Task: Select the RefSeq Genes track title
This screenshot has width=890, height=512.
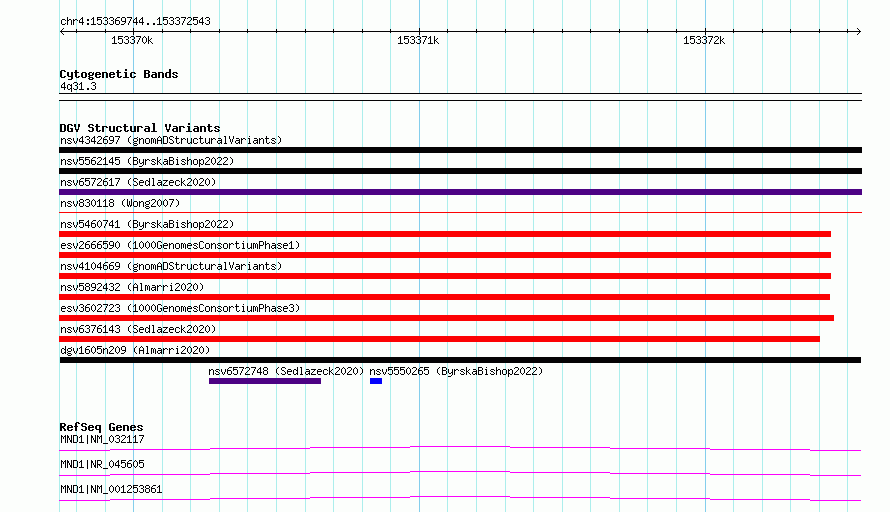Action: [102, 427]
